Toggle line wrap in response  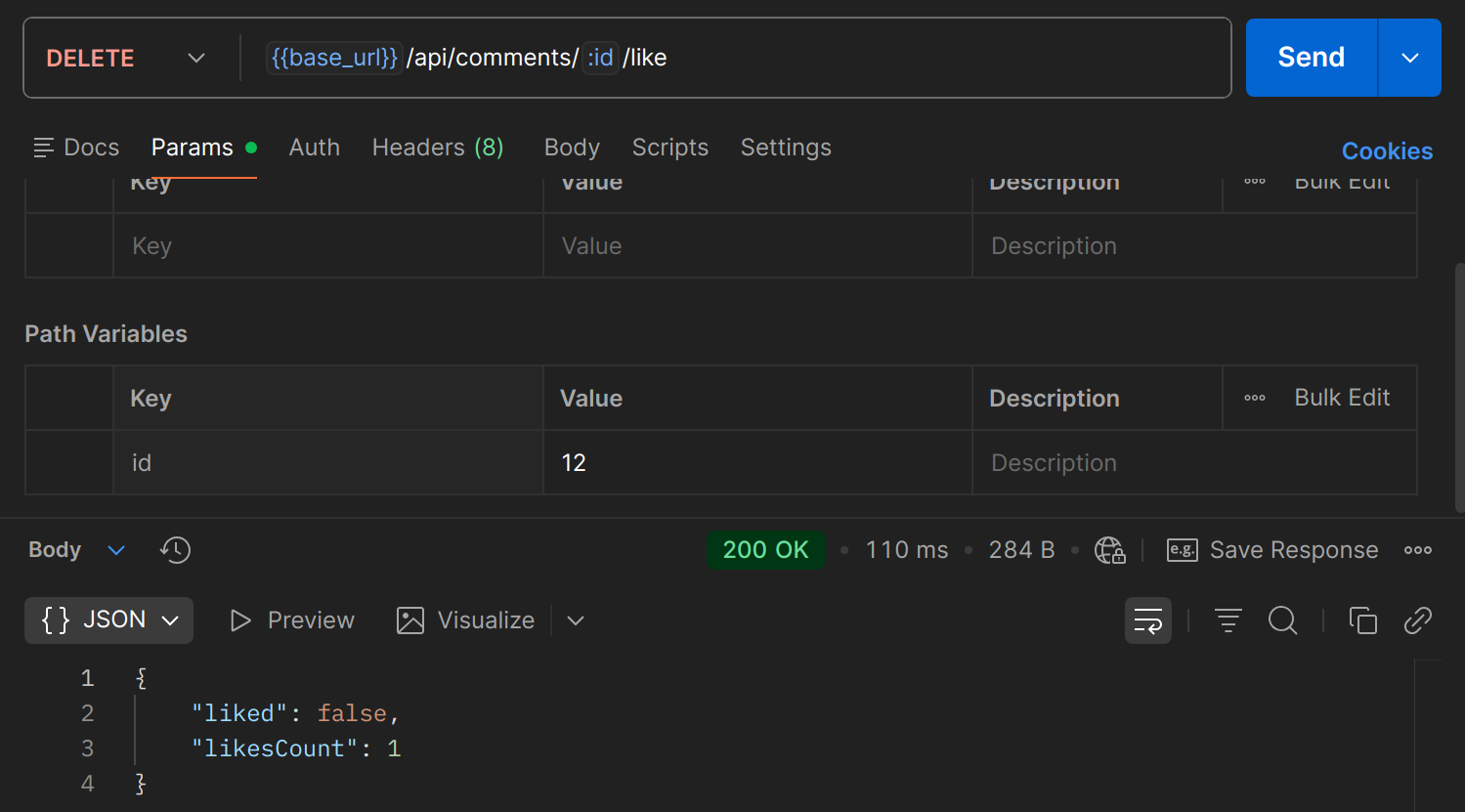pyautogui.click(x=1148, y=620)
